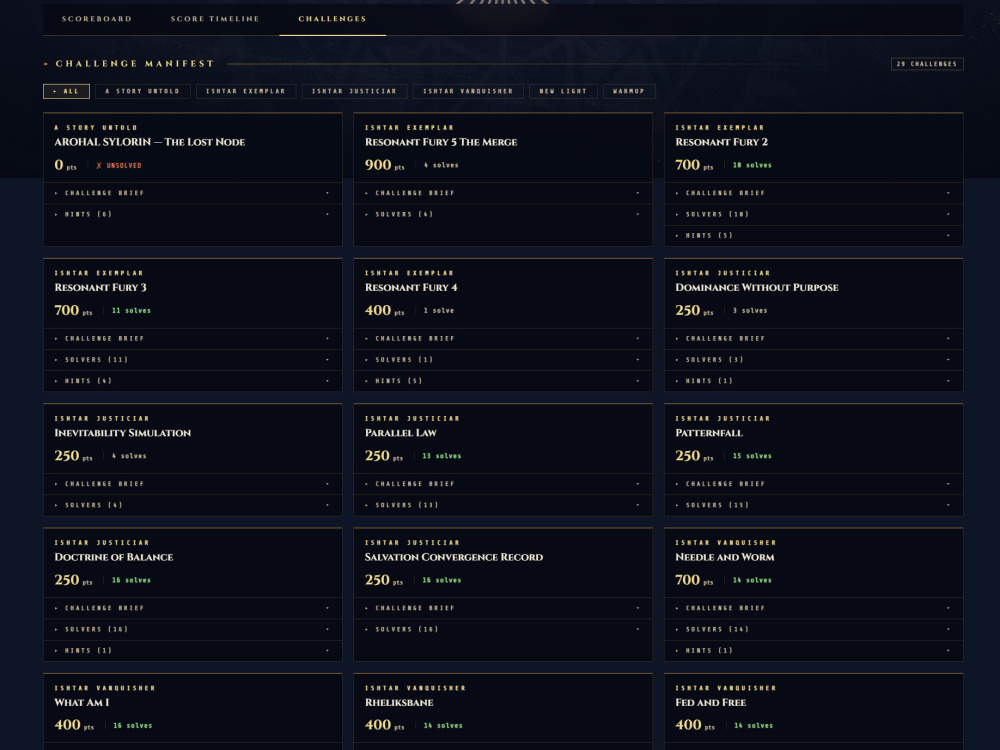Expand Solvers (4) for Resonant Fury 5

(x=503, y=214)
